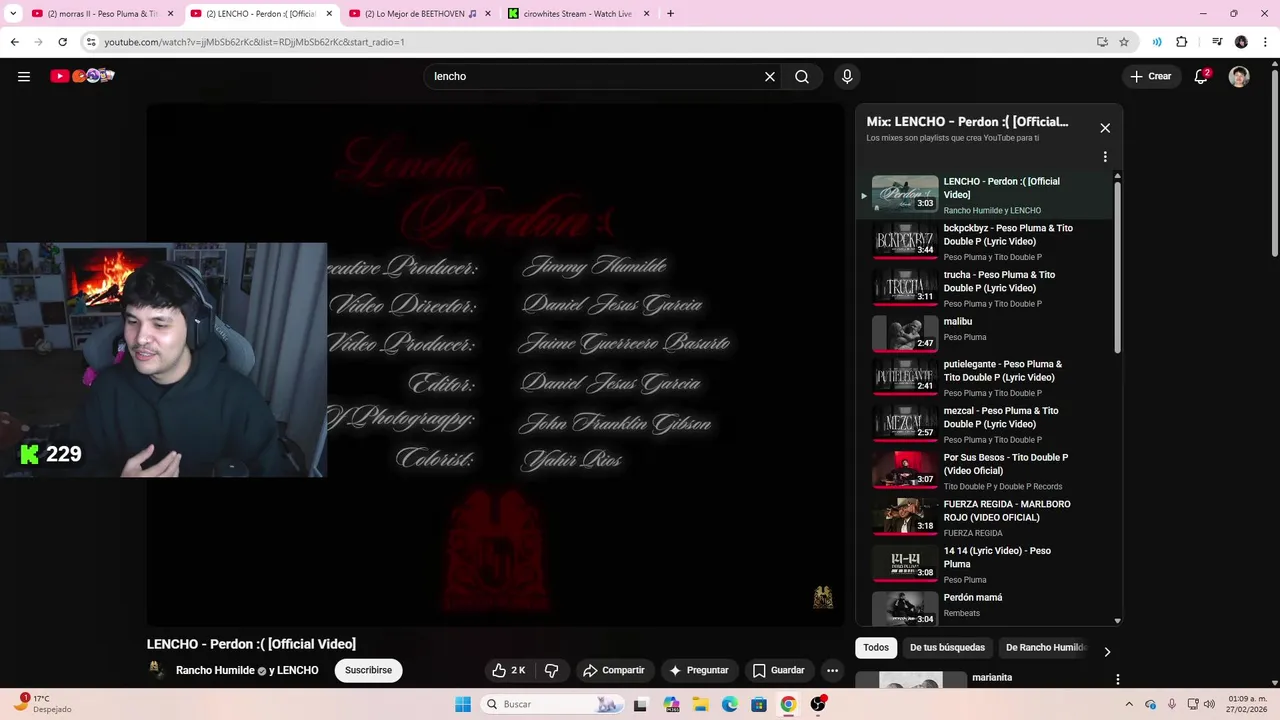This screenshot has height=720, width=1280.
Task: Open a new browser tab
Action: coord(670,14)
